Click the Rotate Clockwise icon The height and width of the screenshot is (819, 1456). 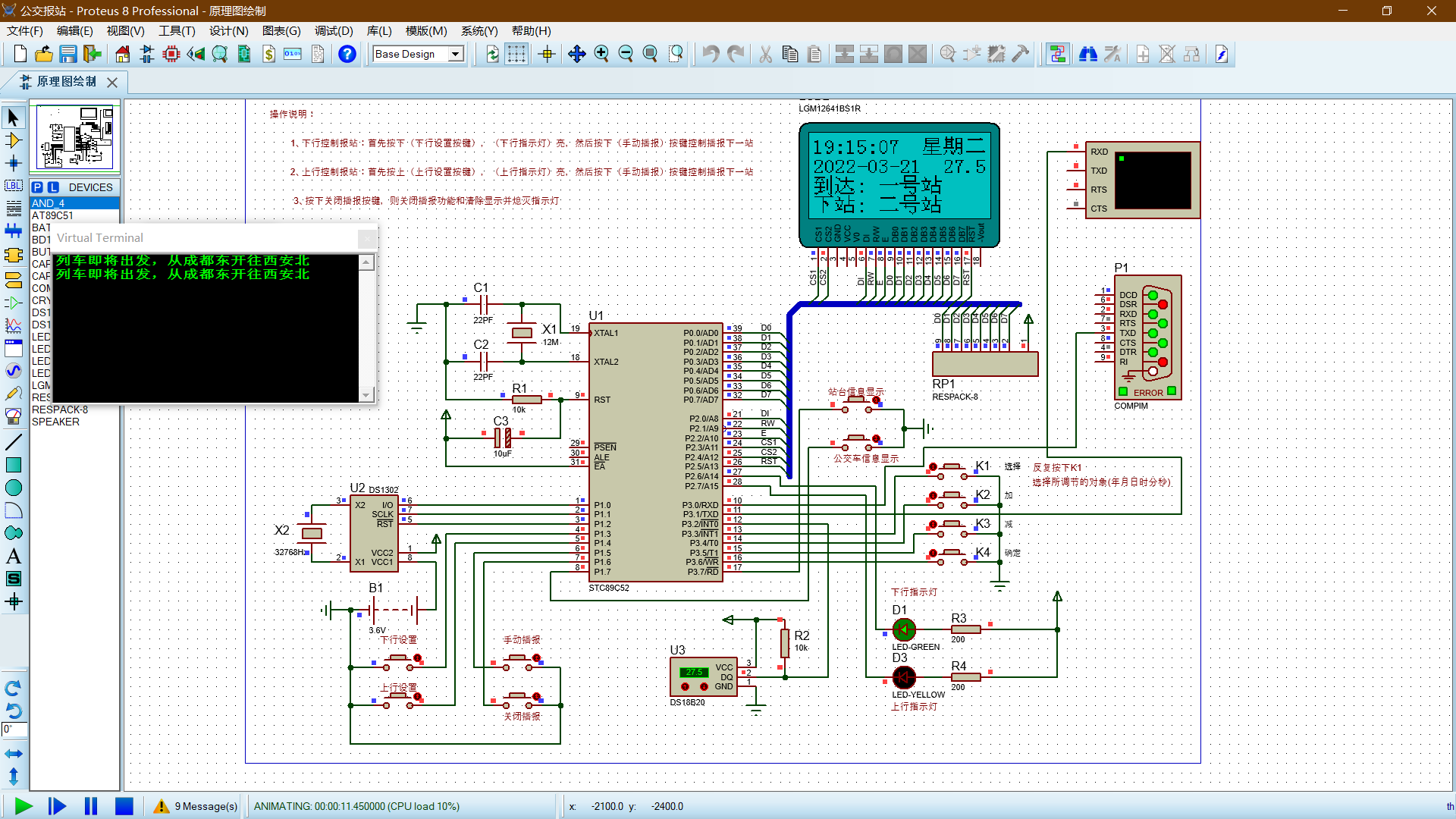pyautogui.click(x=14, y=688)
